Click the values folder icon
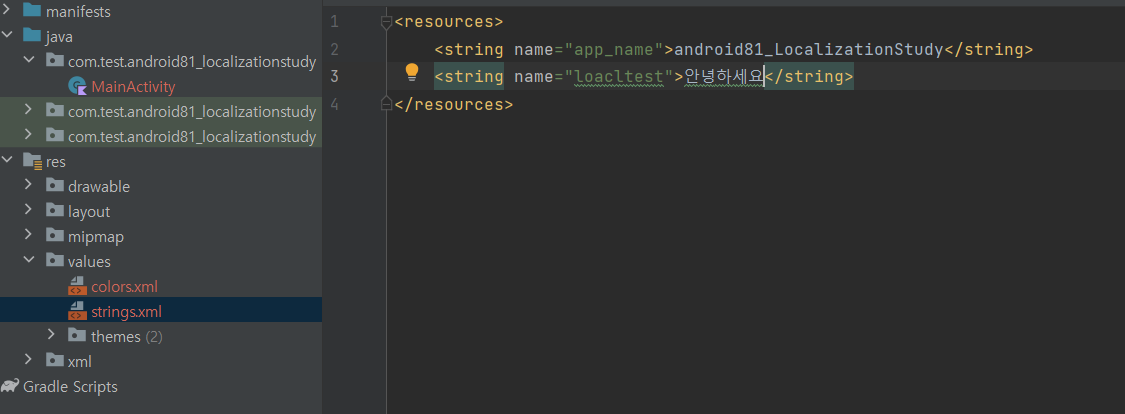1125x414 pixels. [55, 260]
